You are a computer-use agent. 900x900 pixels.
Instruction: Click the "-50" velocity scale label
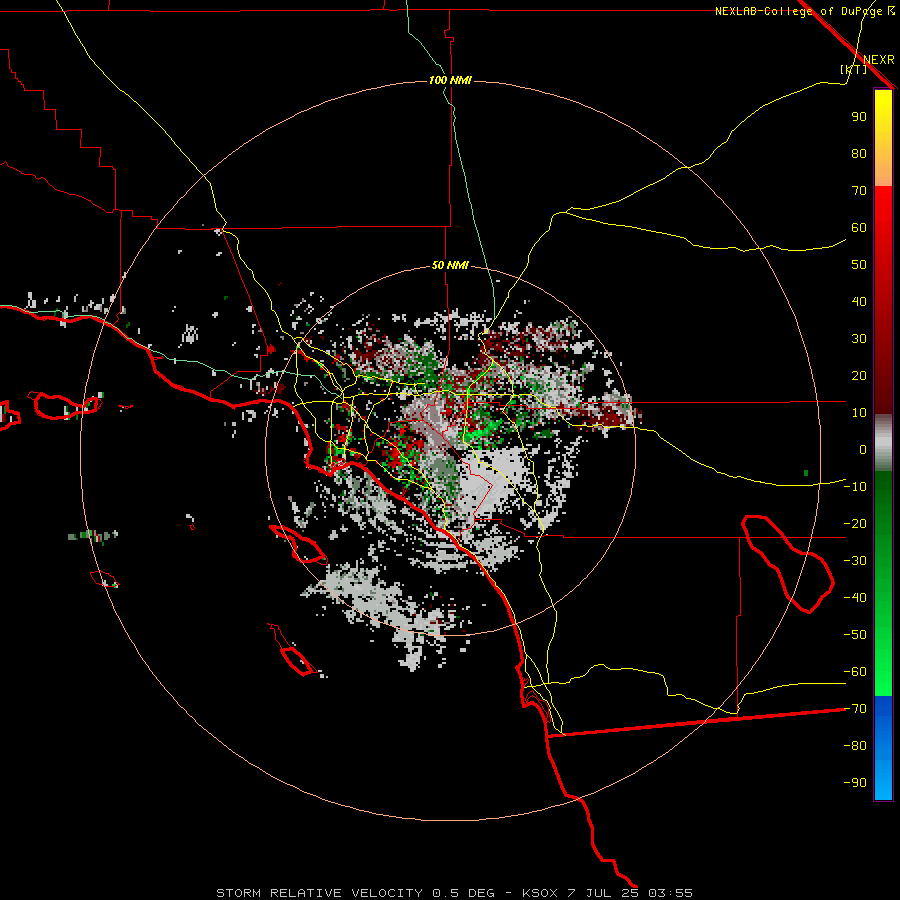[855, 635]
